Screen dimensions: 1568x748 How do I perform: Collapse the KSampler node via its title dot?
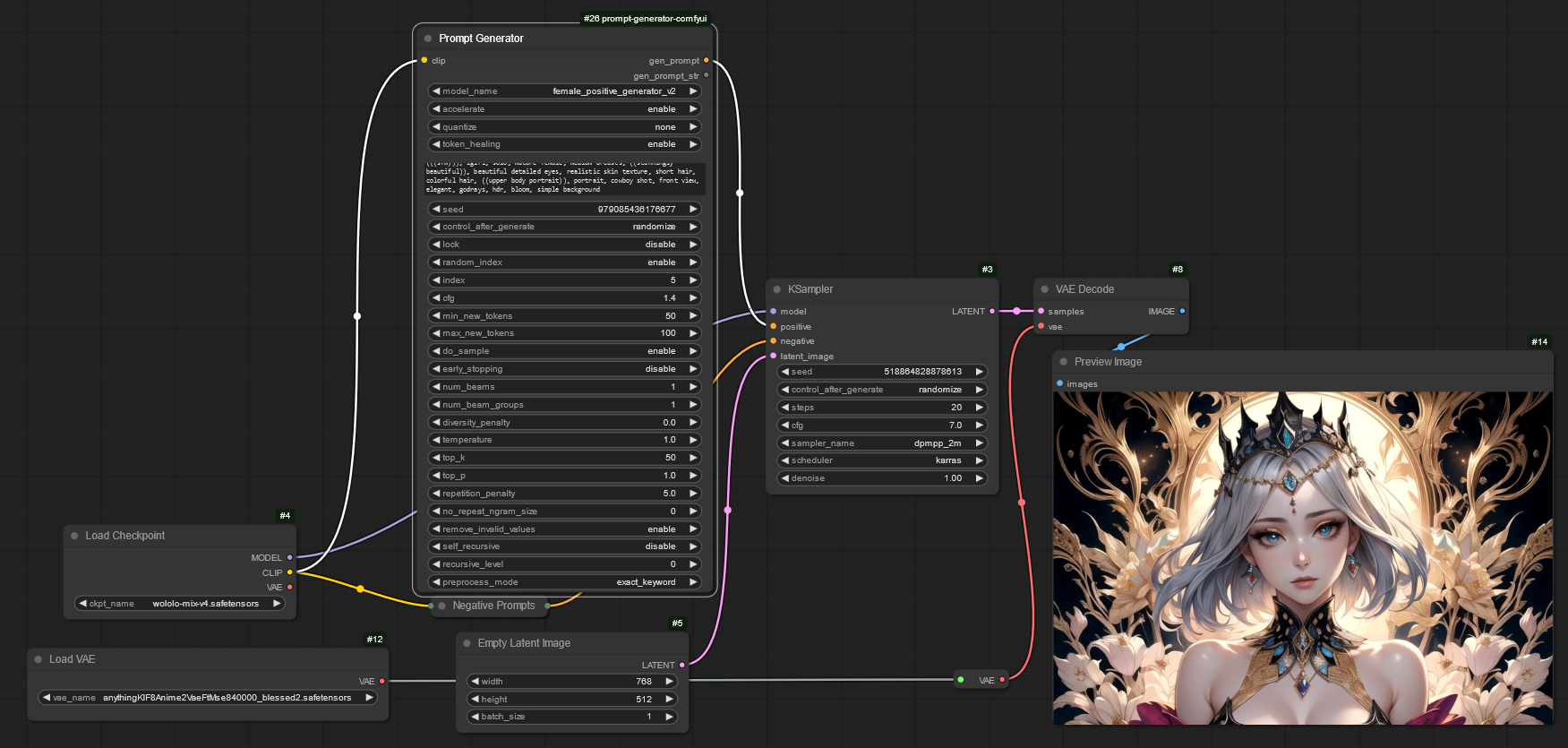click(x=777, y=289)
